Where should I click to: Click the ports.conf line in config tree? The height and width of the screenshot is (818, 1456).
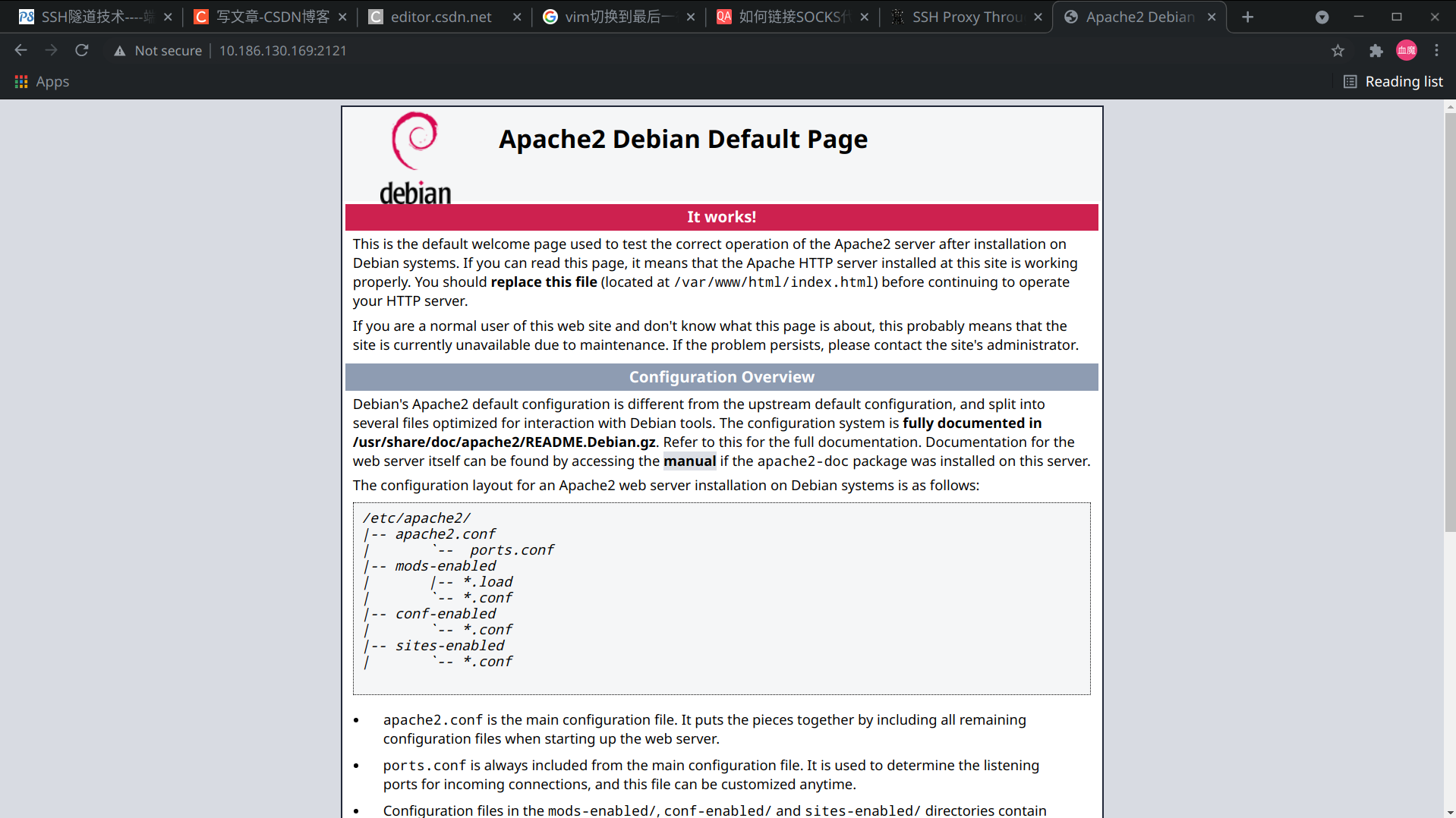pos(512,550)
